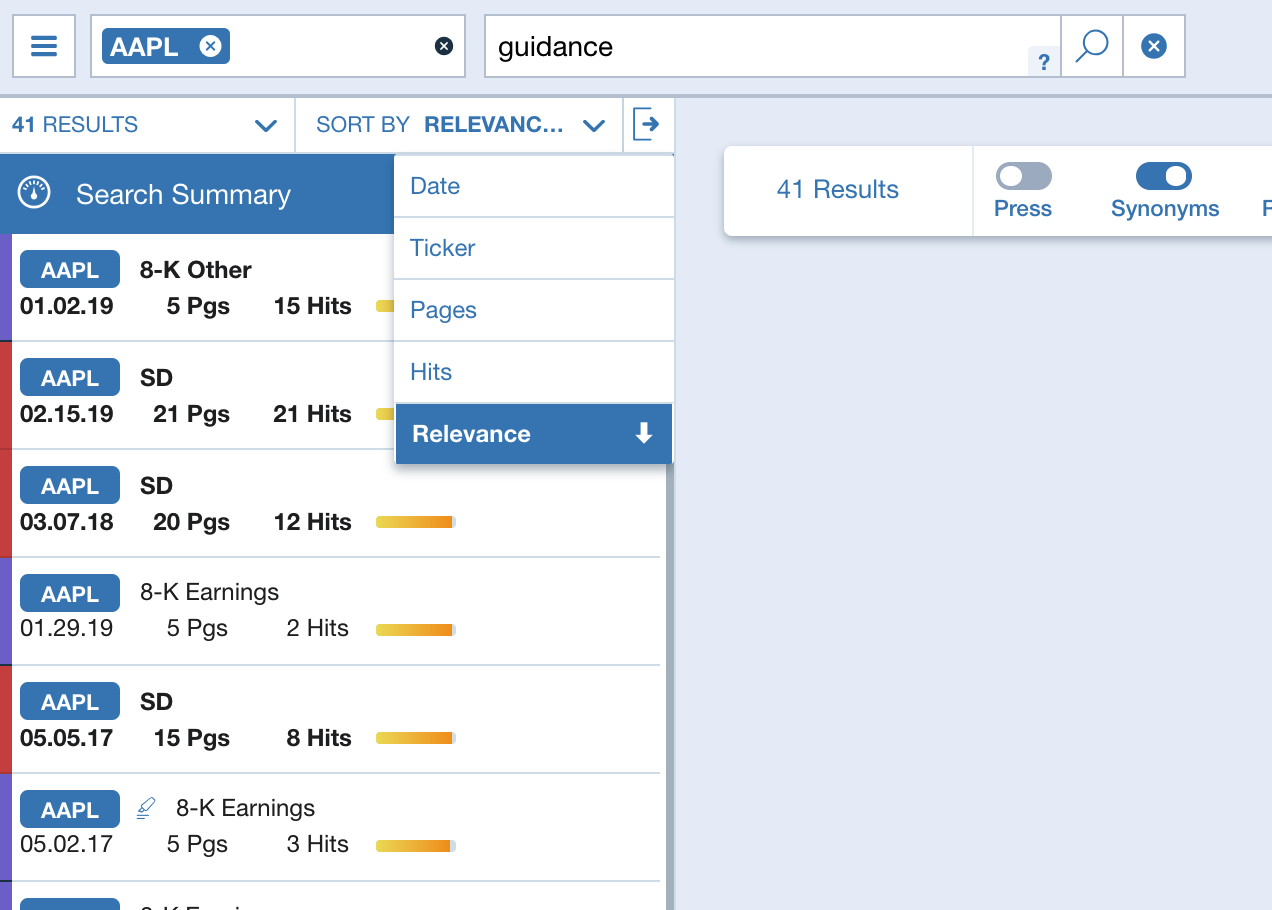Click the 15 Hits count on 01.02.19 result
Screen dimensions: 1272x910
(x=312, y=306)
